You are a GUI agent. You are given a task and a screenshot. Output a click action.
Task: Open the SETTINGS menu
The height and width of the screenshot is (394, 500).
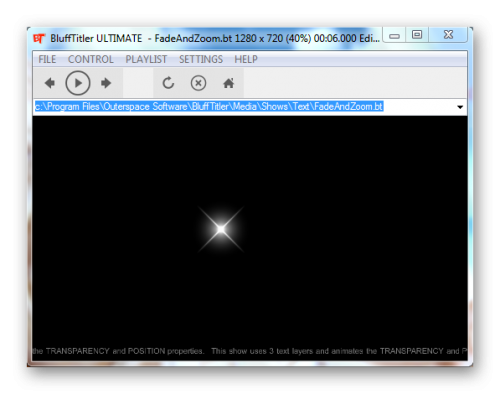(201, 59)
